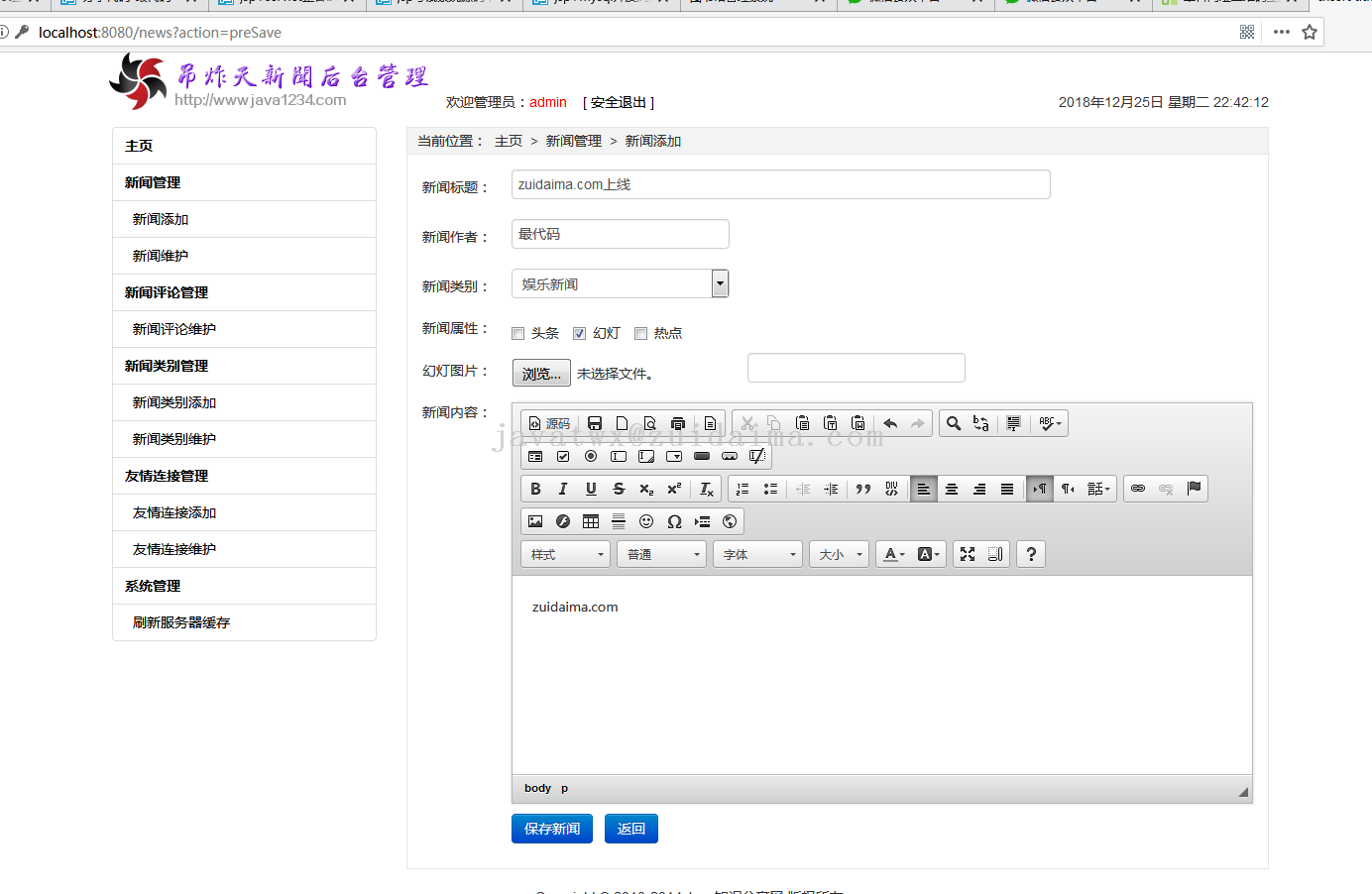Open the Templates icon
1372x894 pixels.
click(x=710, y=423)
